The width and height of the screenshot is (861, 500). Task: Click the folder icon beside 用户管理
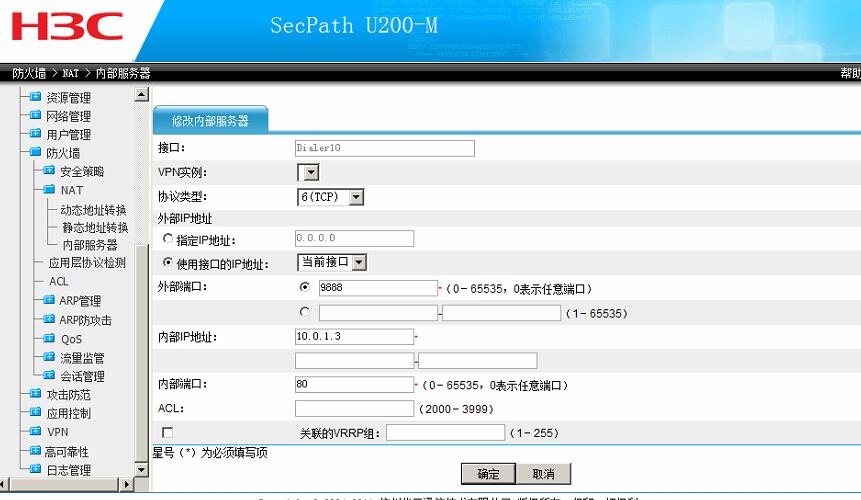(x=35, y=134)
